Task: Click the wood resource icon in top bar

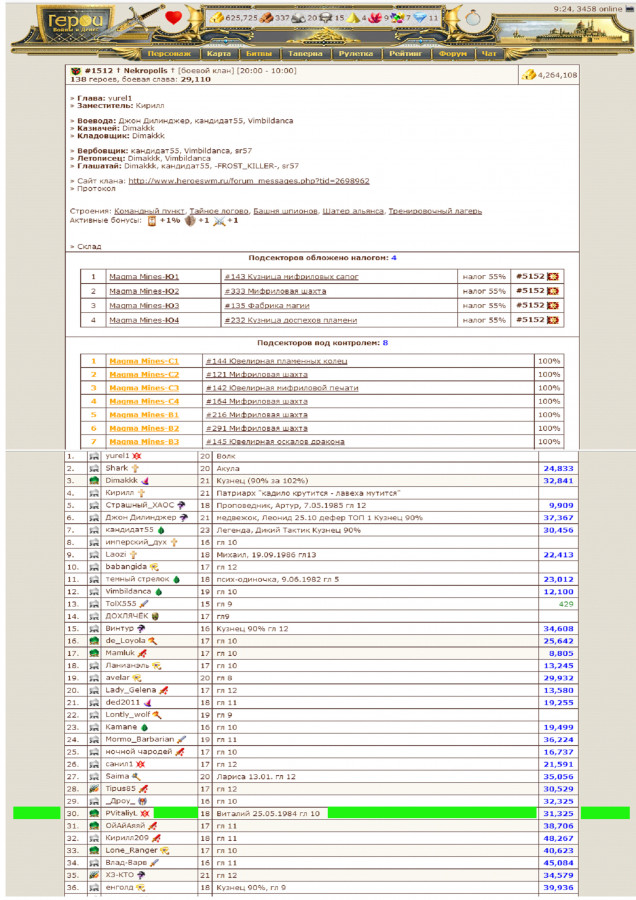Action: pyautogui.click(x=266, y=18)
